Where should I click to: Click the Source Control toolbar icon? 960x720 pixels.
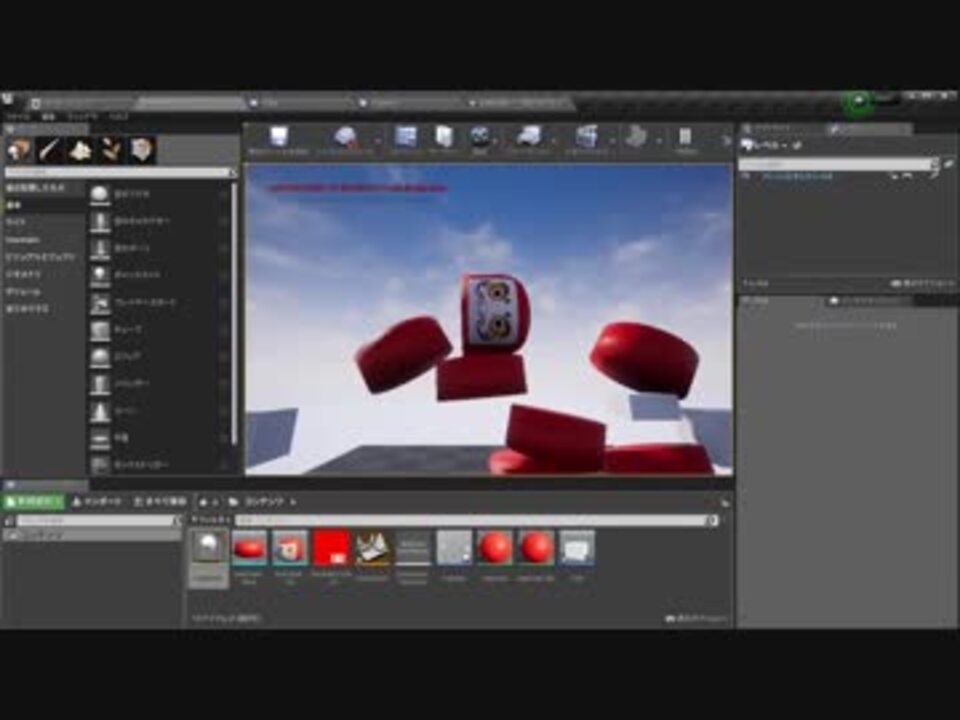tap(347, 137)
